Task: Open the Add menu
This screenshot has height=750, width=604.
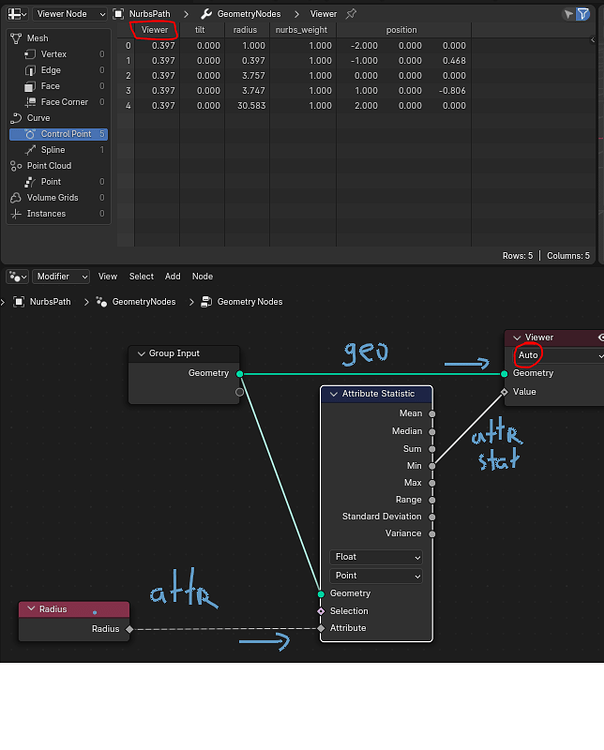Action: point(173,276)
